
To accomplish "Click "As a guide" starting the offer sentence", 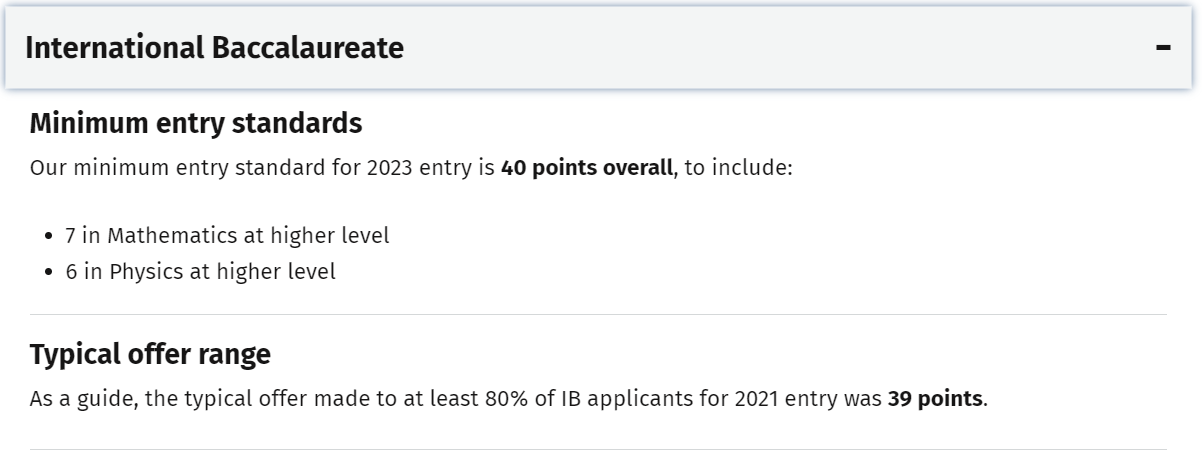I will tap(82, 399).
